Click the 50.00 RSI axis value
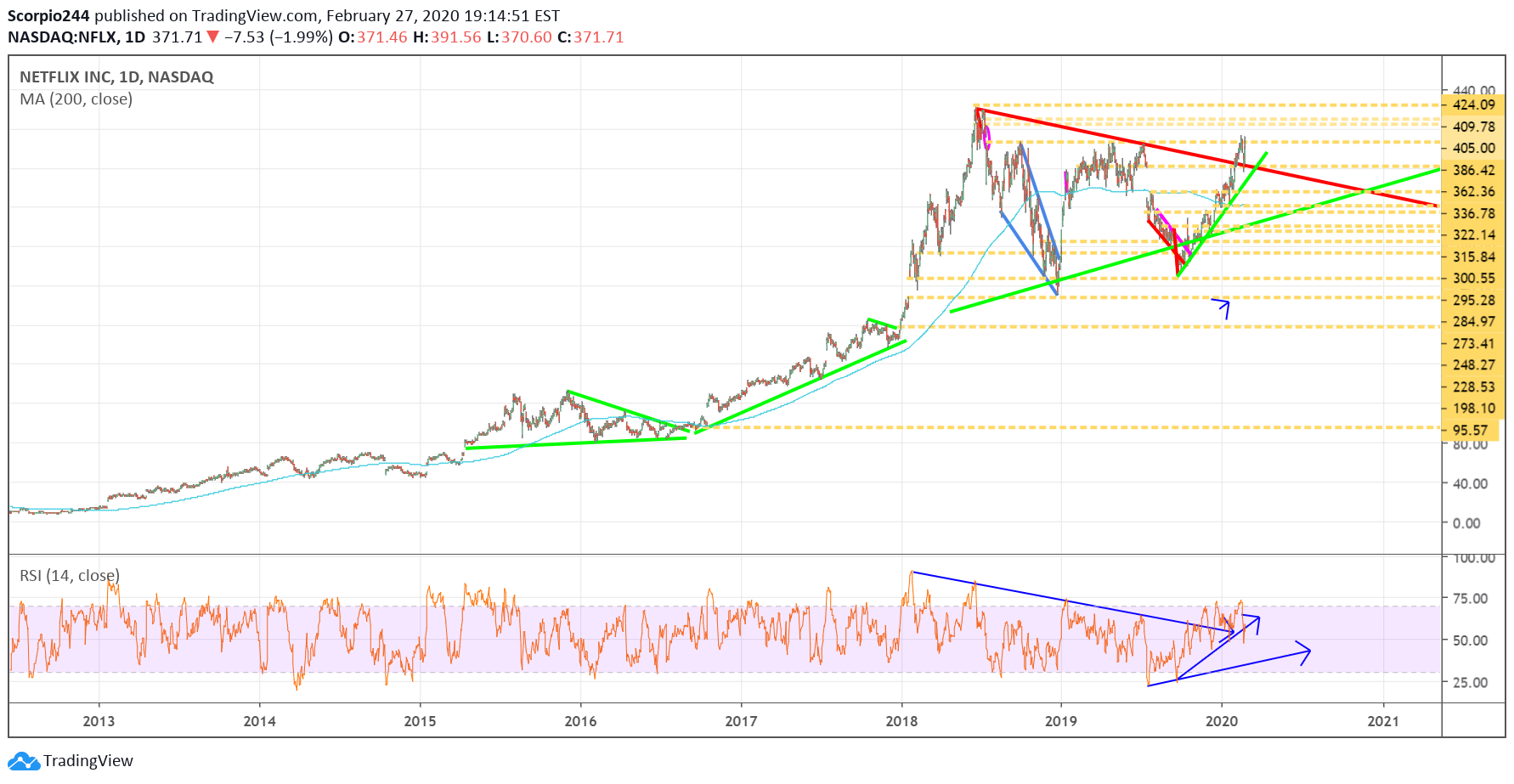The height and width of the screenshot is (784, 1514). click(1470, 640)
